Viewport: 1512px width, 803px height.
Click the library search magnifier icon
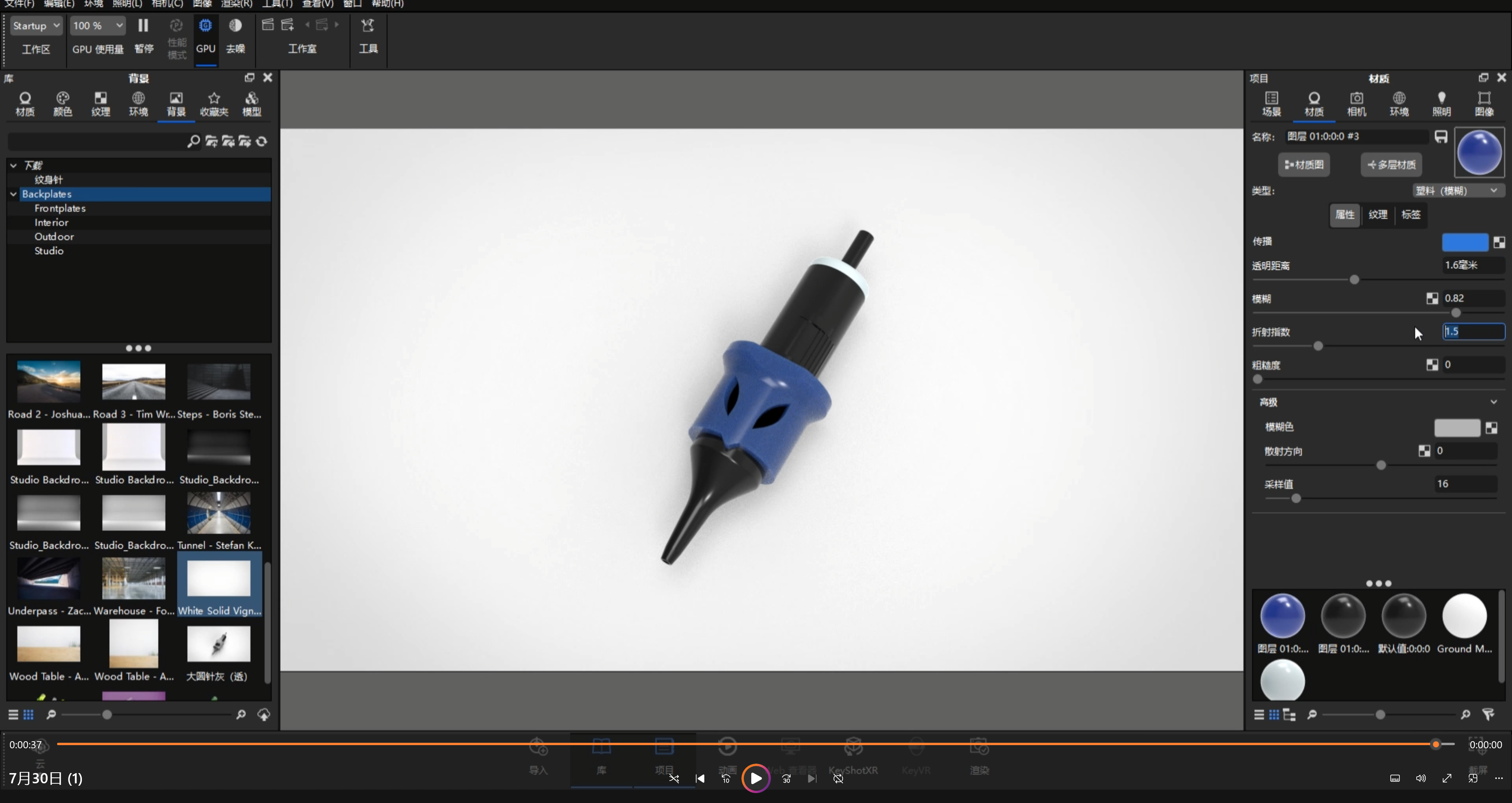194,141
